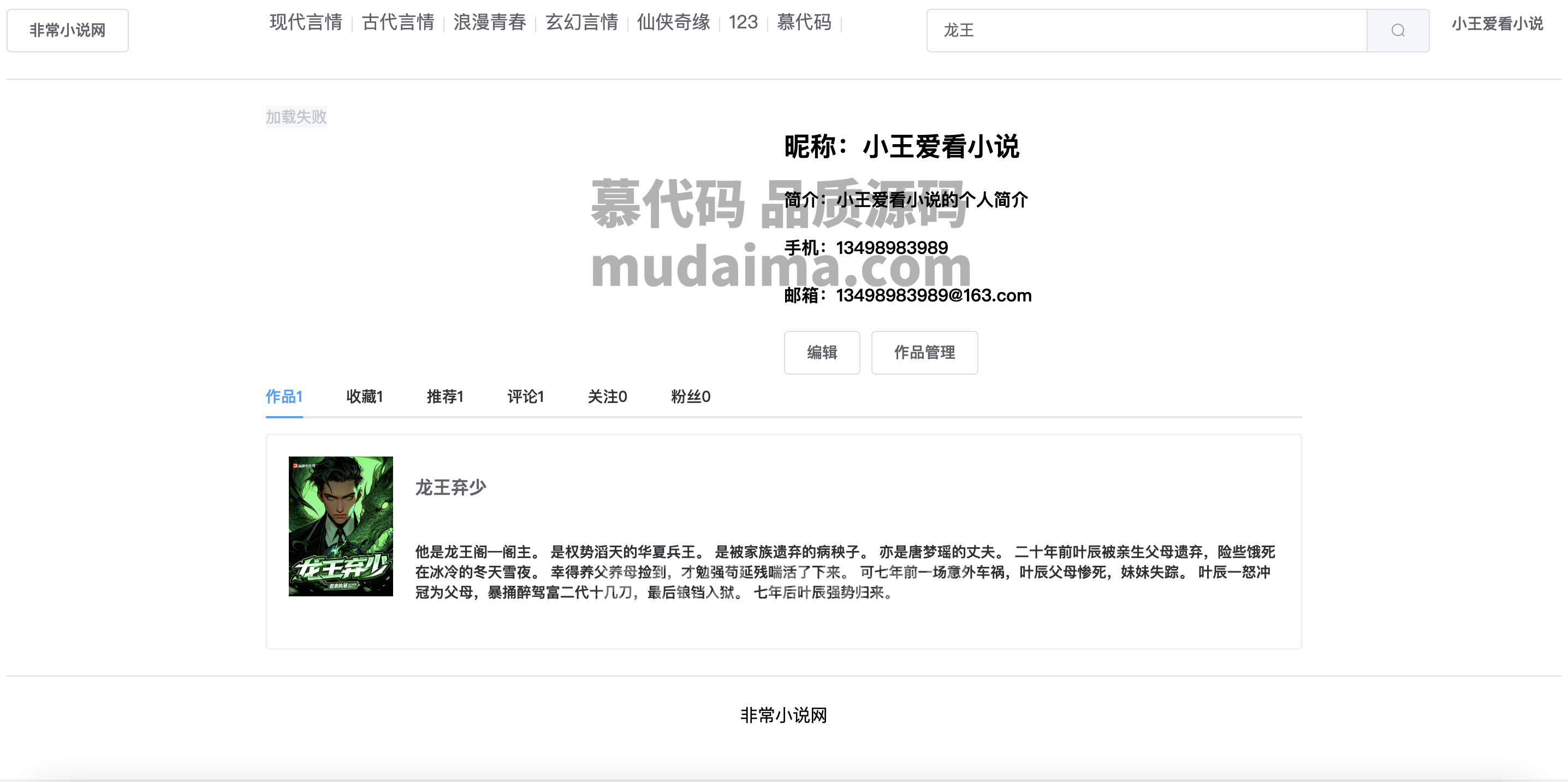Image resolution: width=1568 pixels, height=782 pixels.
Task: Focus the search box containing 龙王
Action: point(1147,31)
